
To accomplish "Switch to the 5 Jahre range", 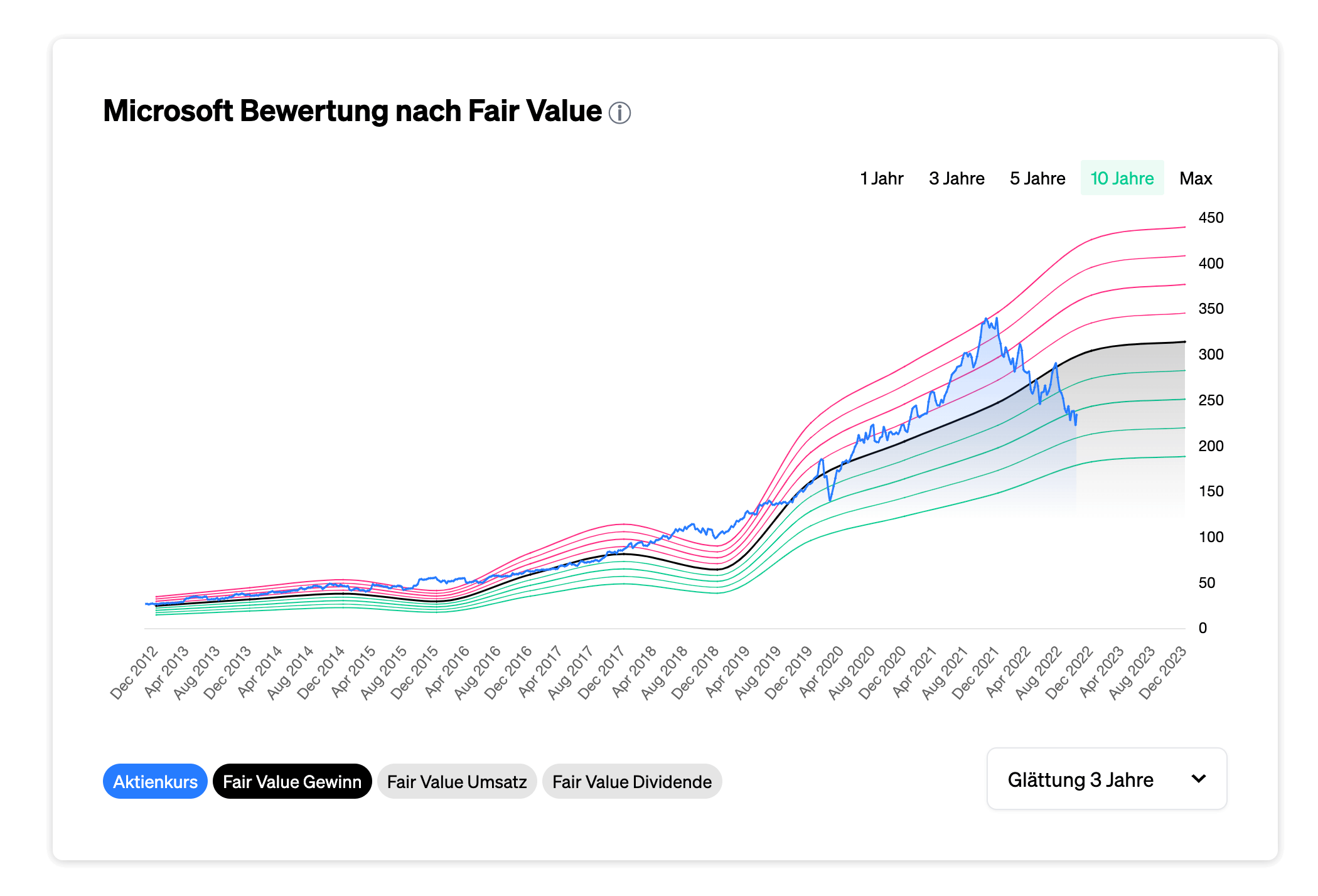I will (1037, 178).
